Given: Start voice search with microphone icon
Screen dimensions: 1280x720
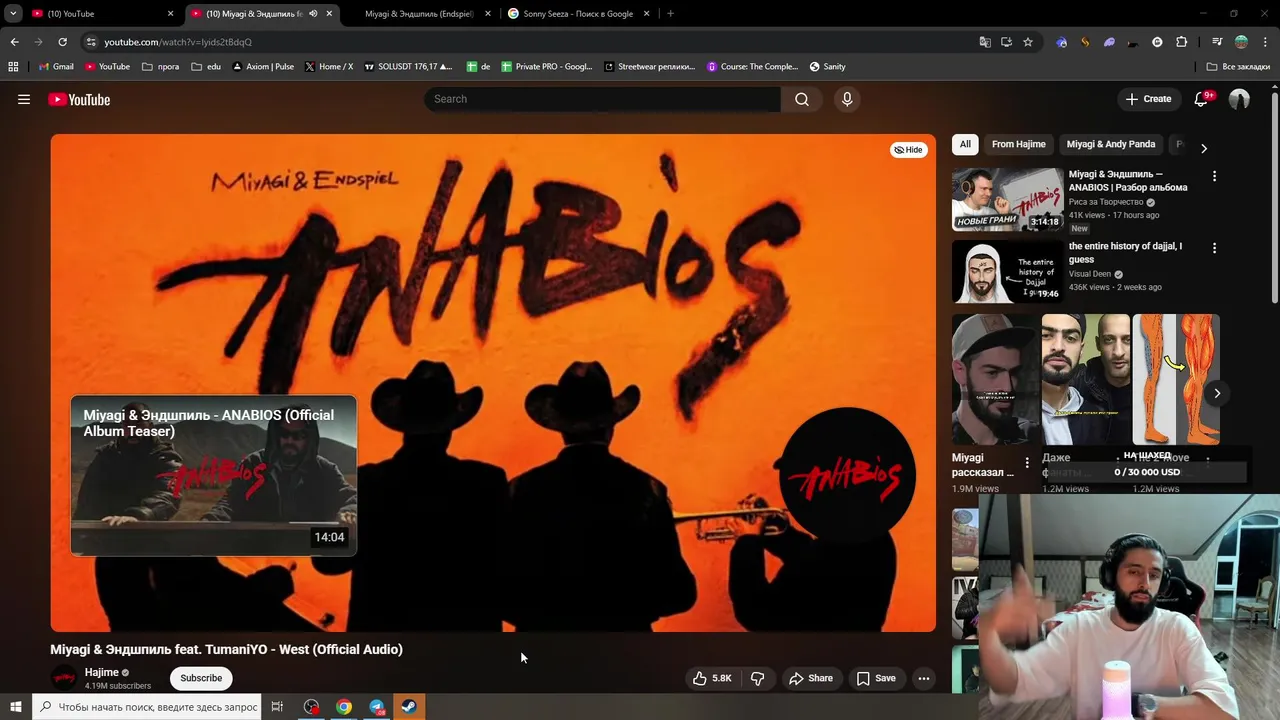Looking at the screenshot, I should 847,99.
